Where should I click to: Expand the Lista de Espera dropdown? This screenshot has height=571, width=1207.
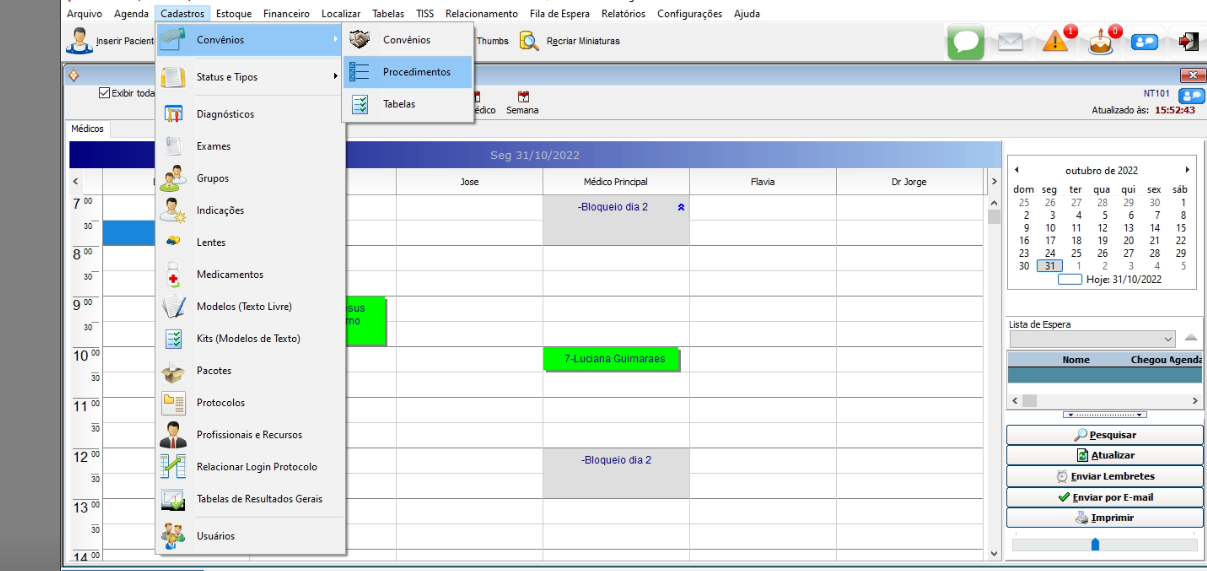[1166, 339]
